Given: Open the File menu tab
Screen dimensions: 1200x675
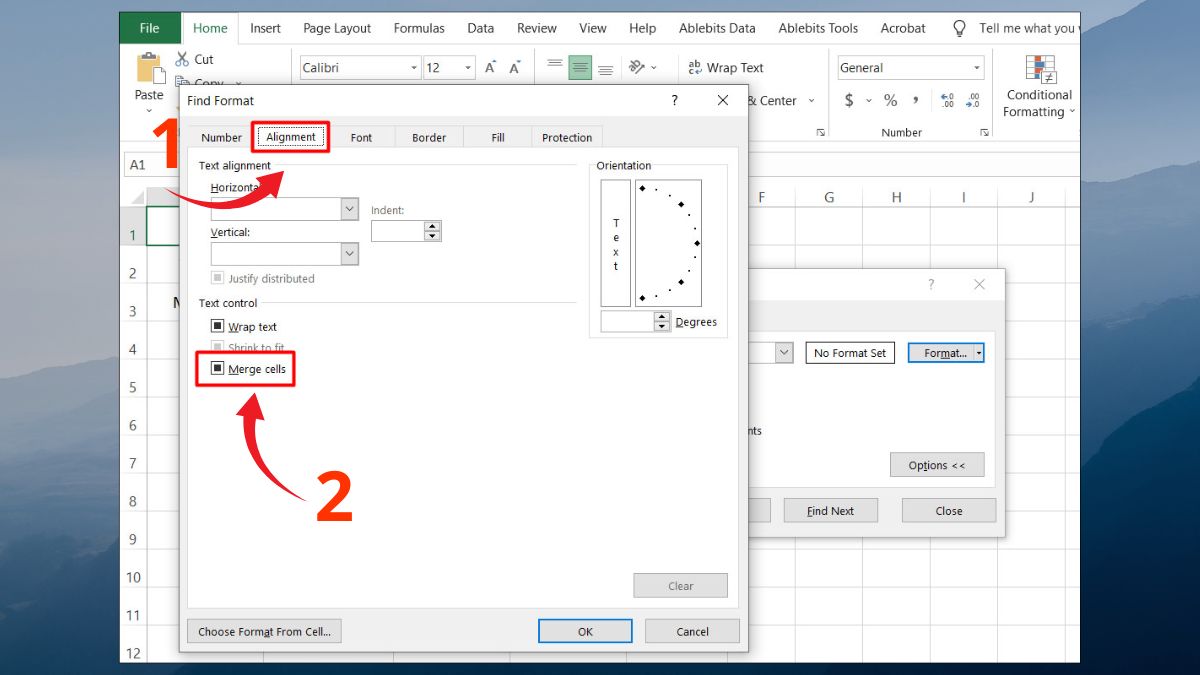Looking at the screenshot, I should (x=150, y=28).
